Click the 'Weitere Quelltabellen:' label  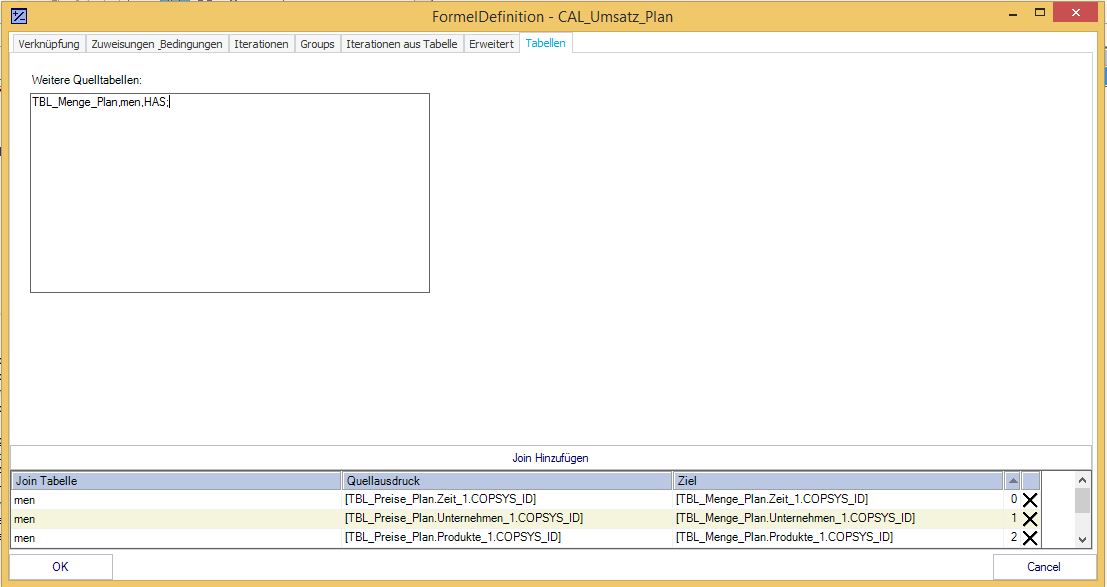(x=87, y=80)
